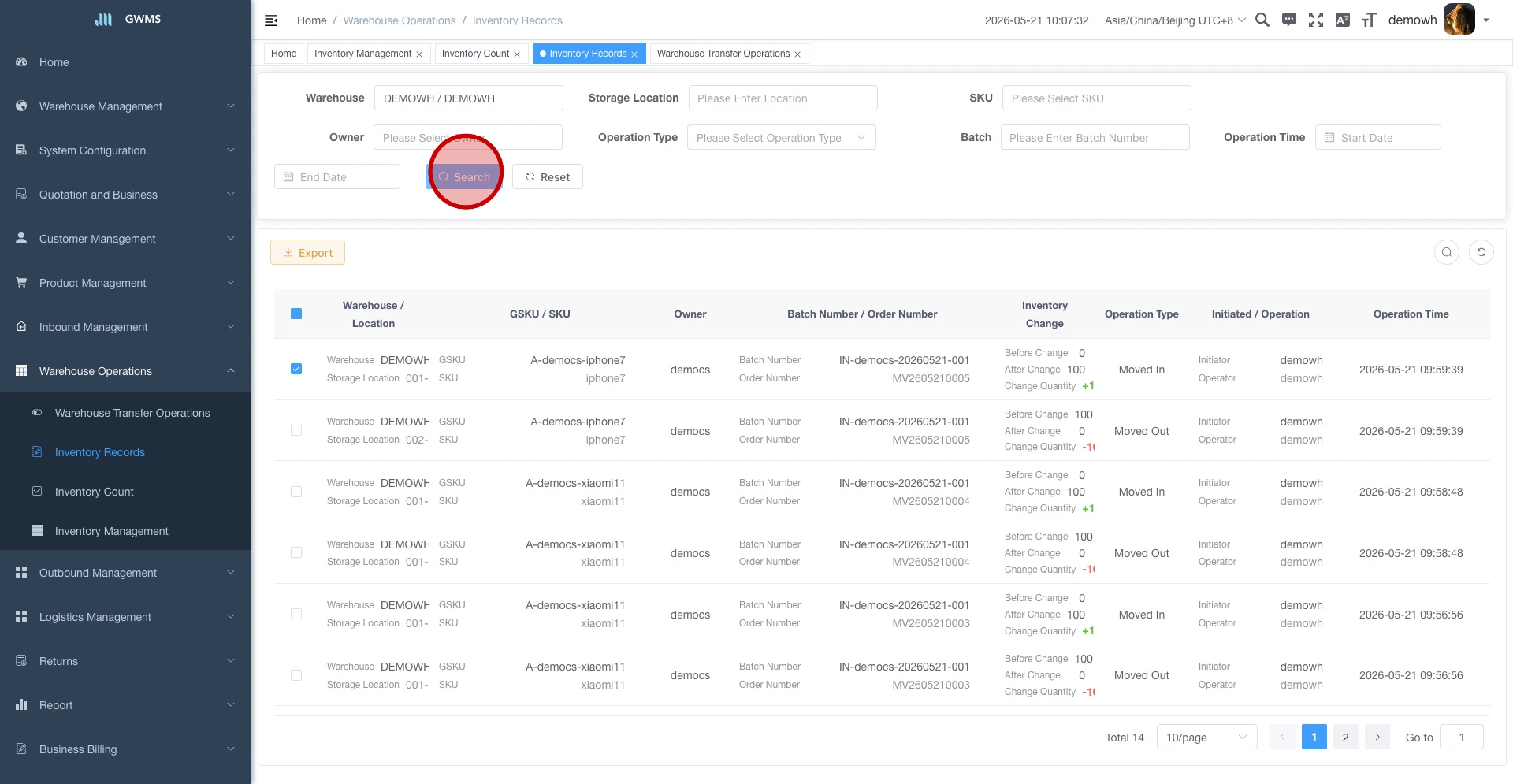Viewport: 1513px width, 784px height.
Task: Click the Report bar chart icon
Action: (x=21, y=704)
